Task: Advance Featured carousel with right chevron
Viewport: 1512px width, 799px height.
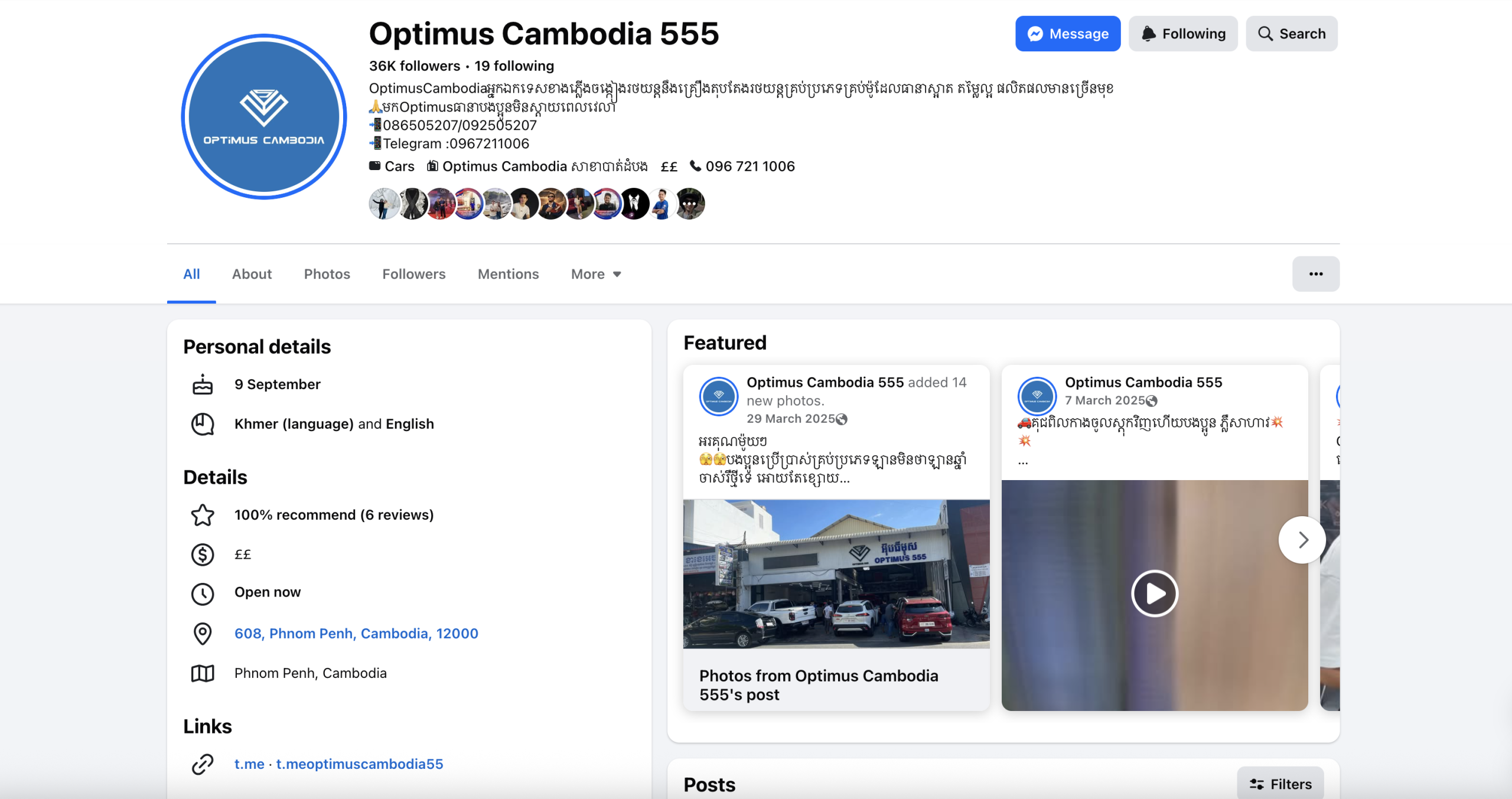Action: coord(1302,540)
